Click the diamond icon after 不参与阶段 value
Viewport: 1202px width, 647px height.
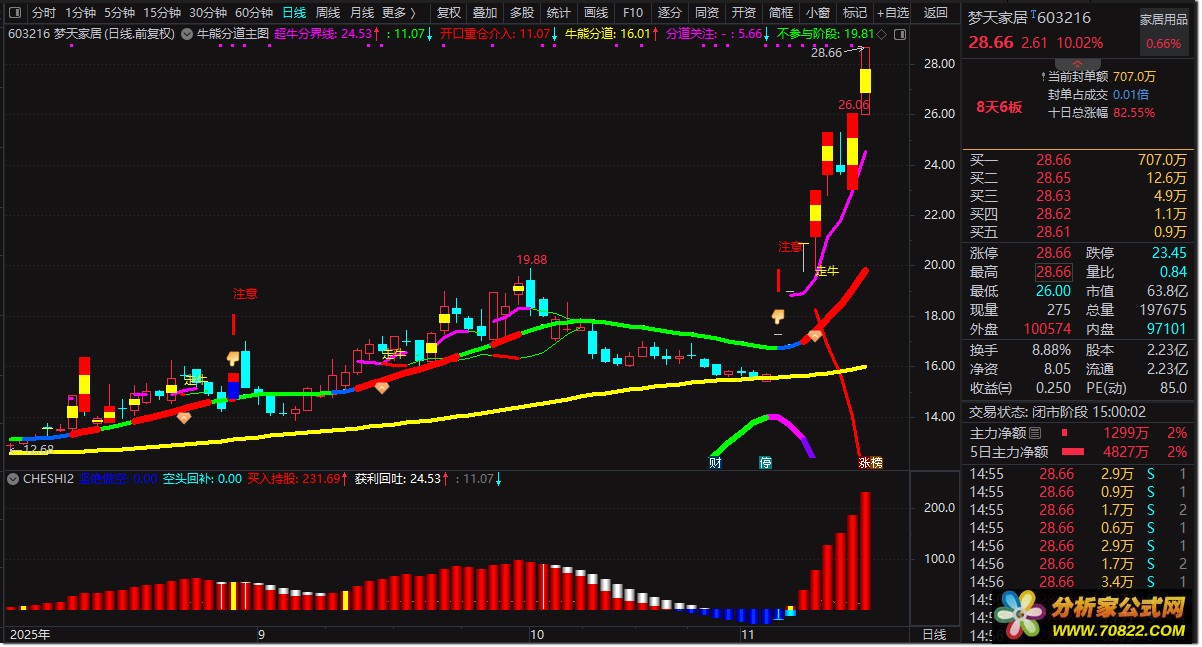[881, 34]
